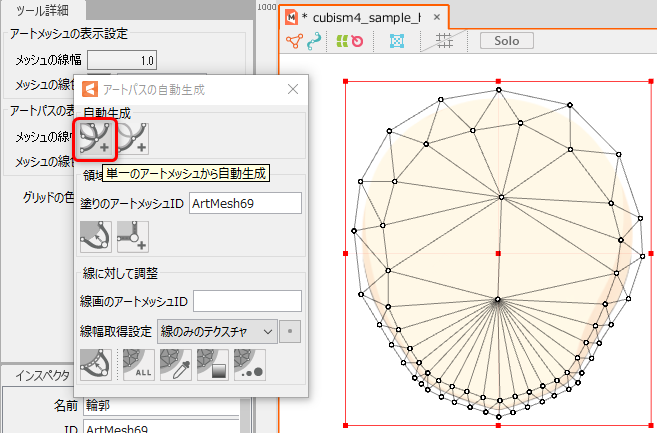
Task: Click auto-generate from single ArtMesh icon
Action: tap(98, 138)
